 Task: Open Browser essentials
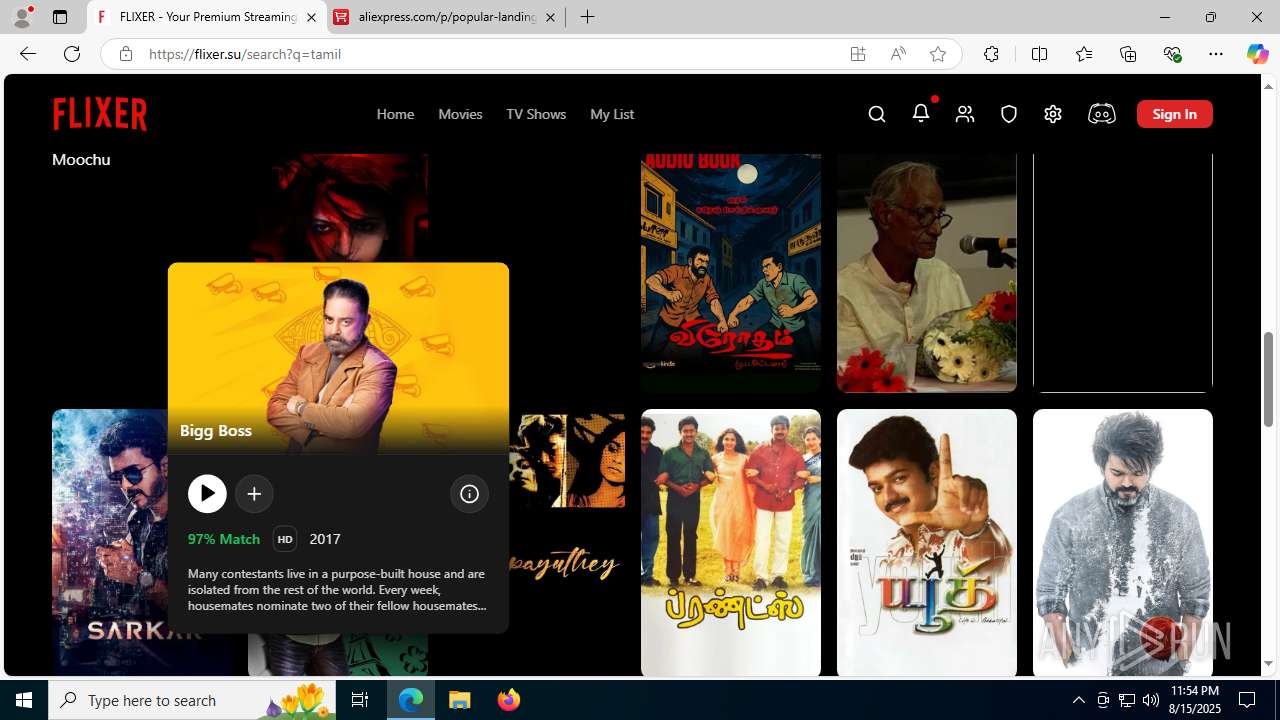[1172, 54]
